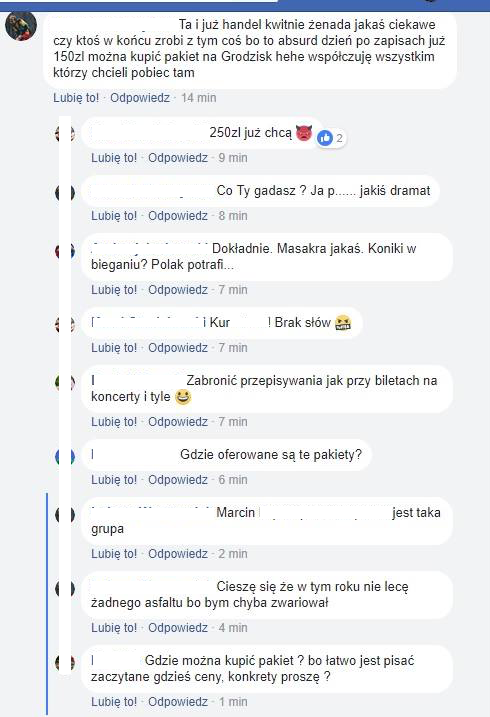Viewport: 490px width, 717px height.
Task: Reply to the 14 min old top comment
Action: (140, 98)
